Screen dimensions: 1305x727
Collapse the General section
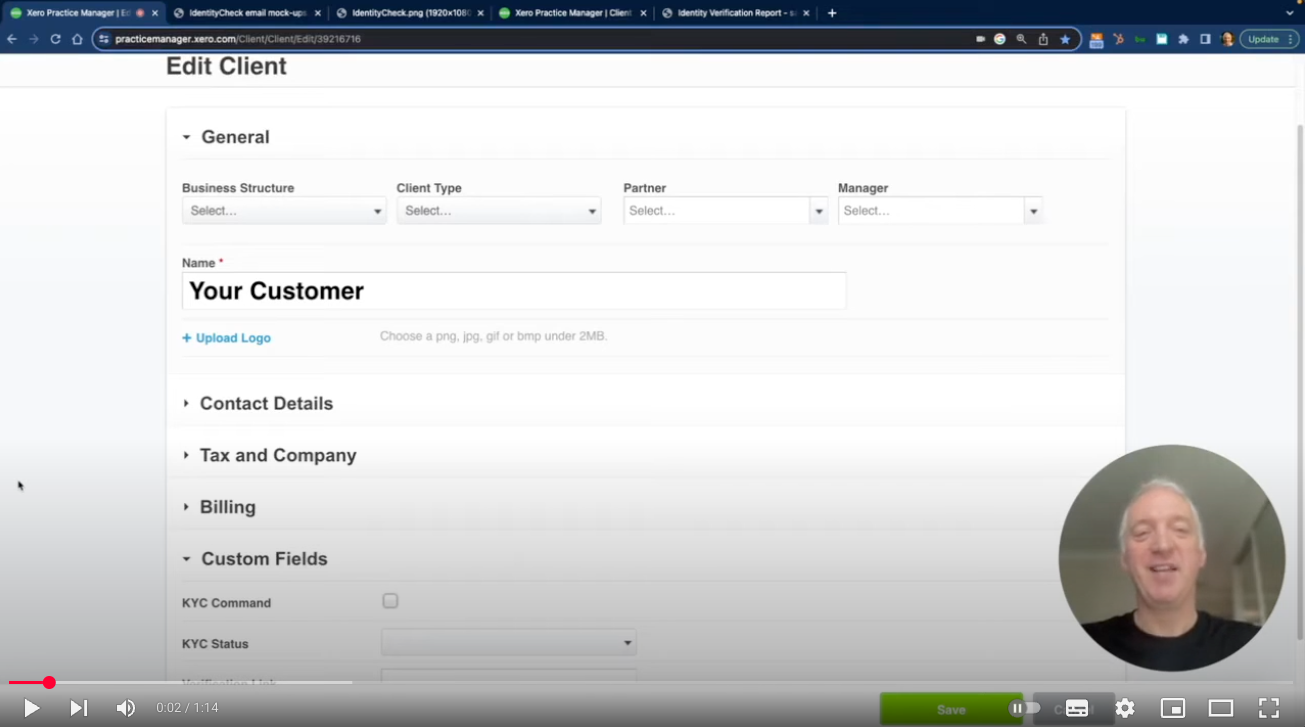226,137
